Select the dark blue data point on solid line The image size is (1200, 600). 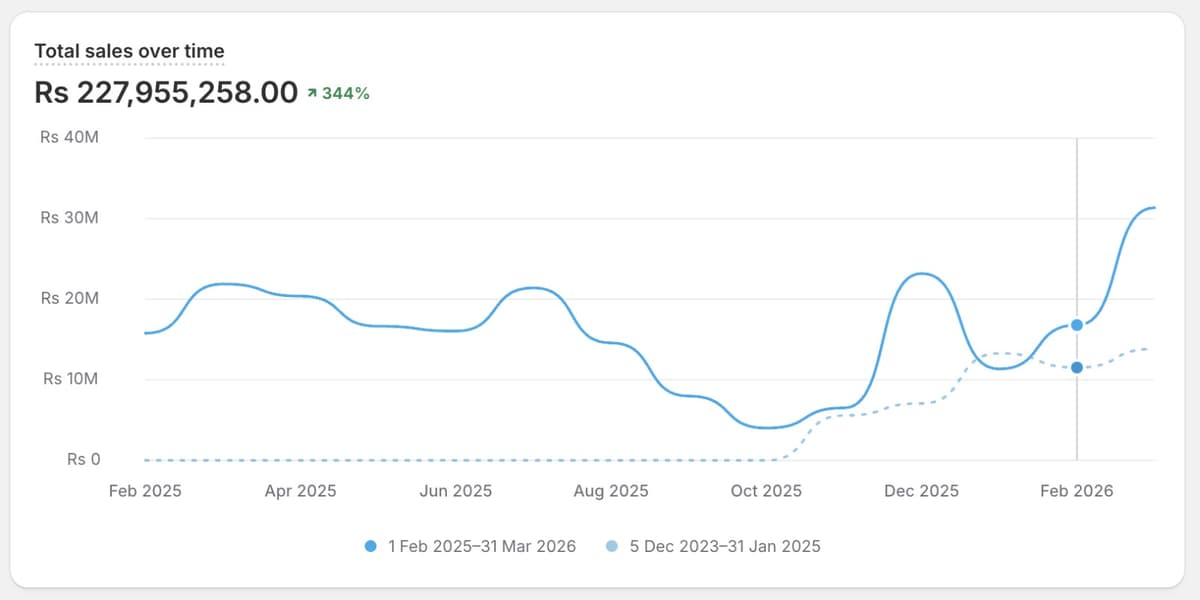pos(1076,324)
